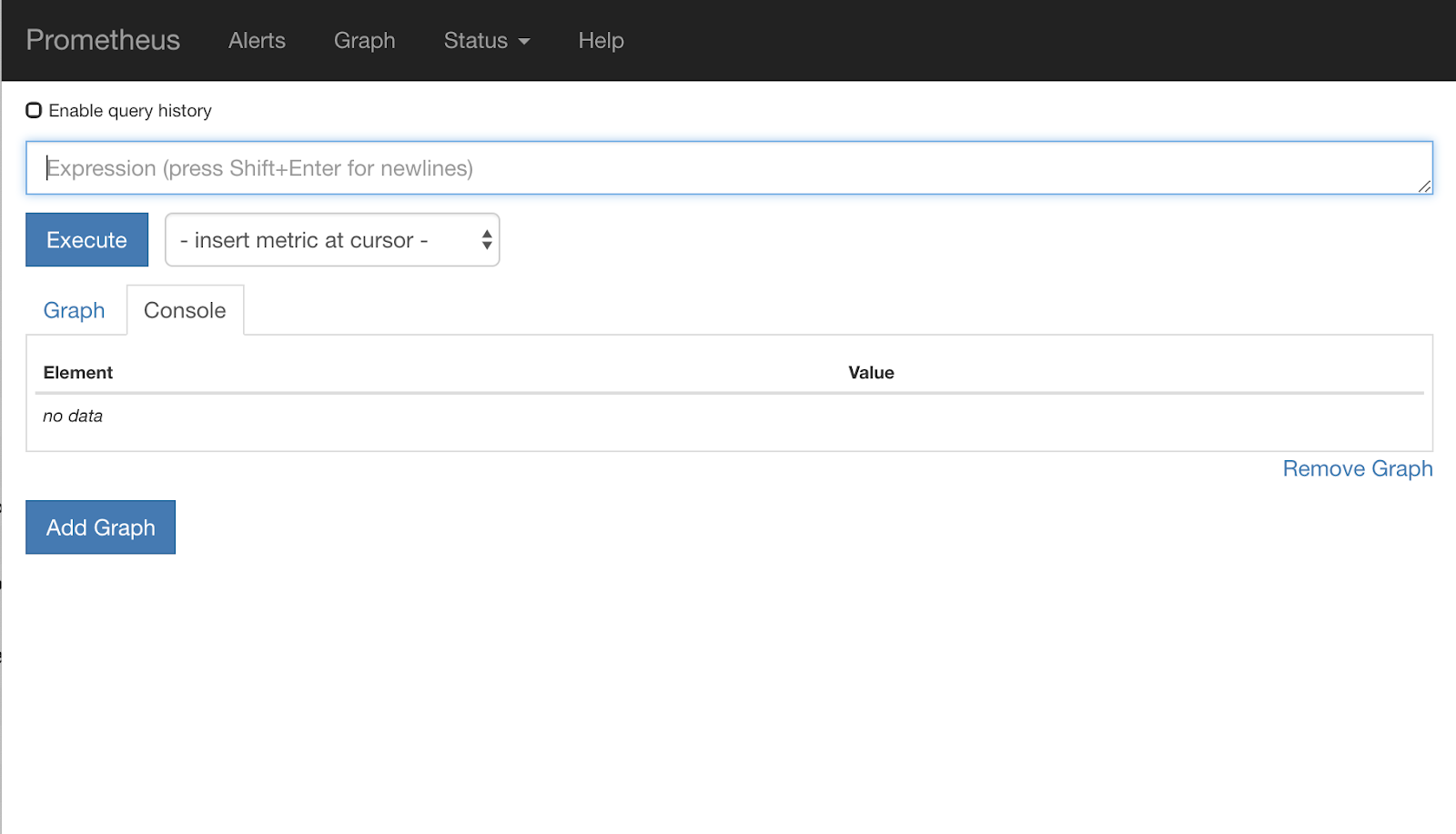Viewport: 1456px width, 834px height.
Task: Click the 'no data' result row
Action: tap(73, 416)
